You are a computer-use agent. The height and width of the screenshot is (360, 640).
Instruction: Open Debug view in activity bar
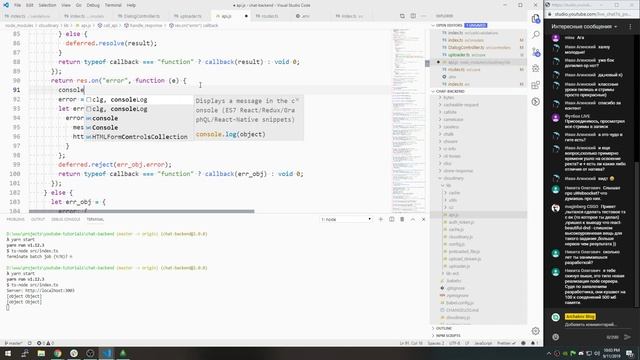pyautogui.click(x=536, y=69)
